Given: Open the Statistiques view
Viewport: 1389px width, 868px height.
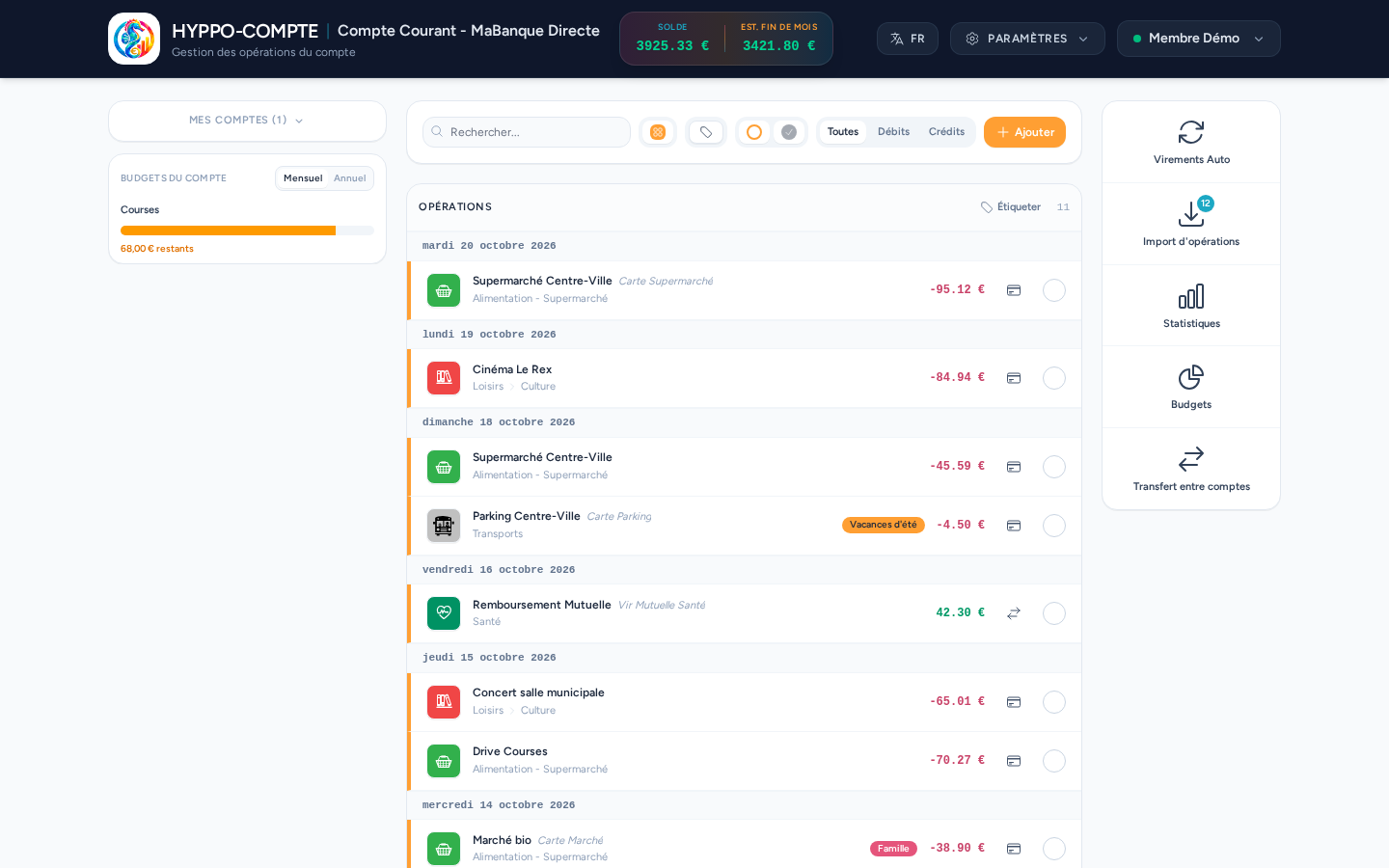Looking at the screenshot, I should [x=1191, y=306].
